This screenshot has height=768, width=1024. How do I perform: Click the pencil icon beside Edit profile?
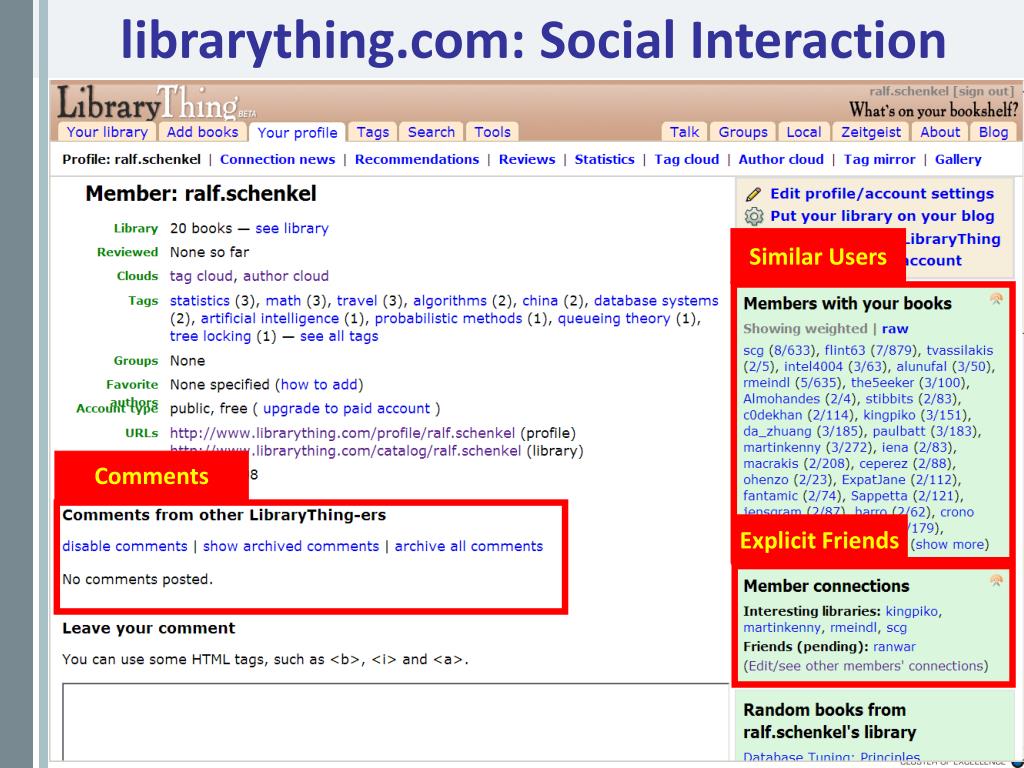[753, 194]
